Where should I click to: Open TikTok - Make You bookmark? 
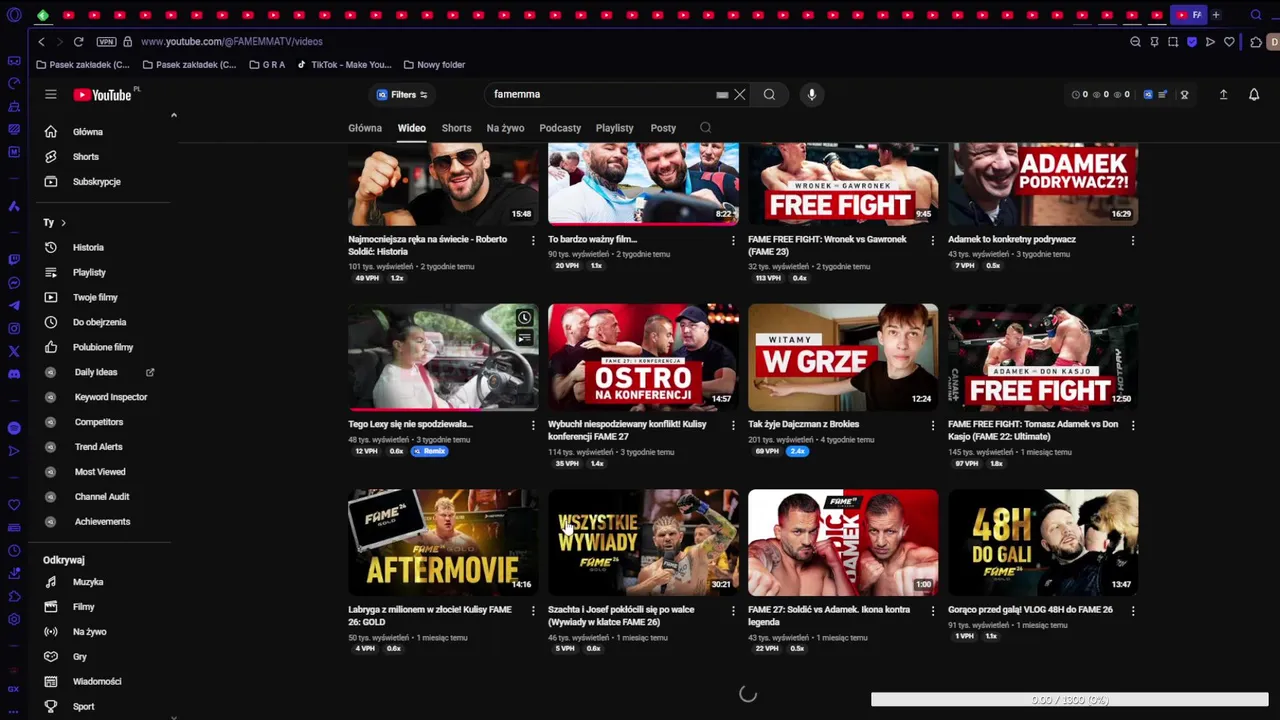pyautogui.click(x=344, y=64)
